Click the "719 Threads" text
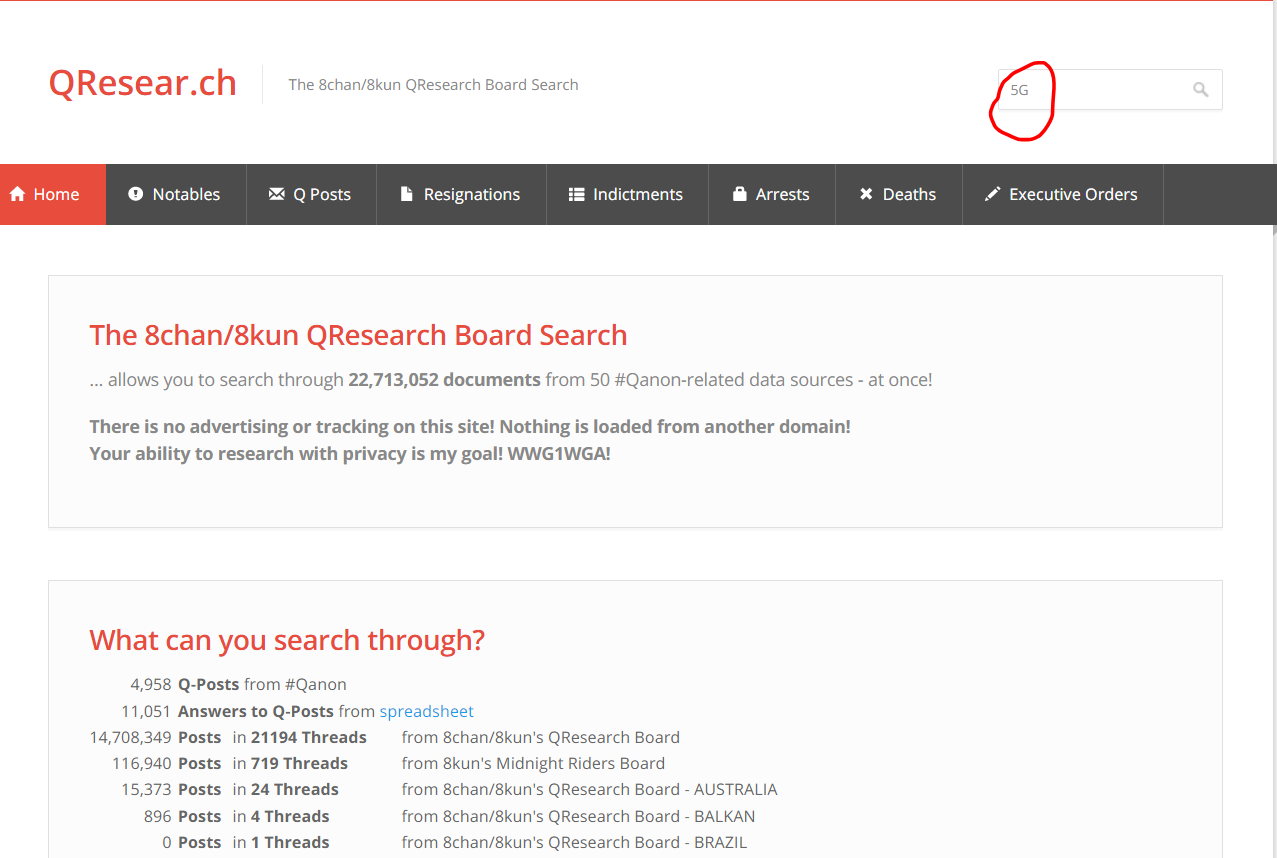The height and width of the screenshot is (858, 1277). tap(299, 764)
